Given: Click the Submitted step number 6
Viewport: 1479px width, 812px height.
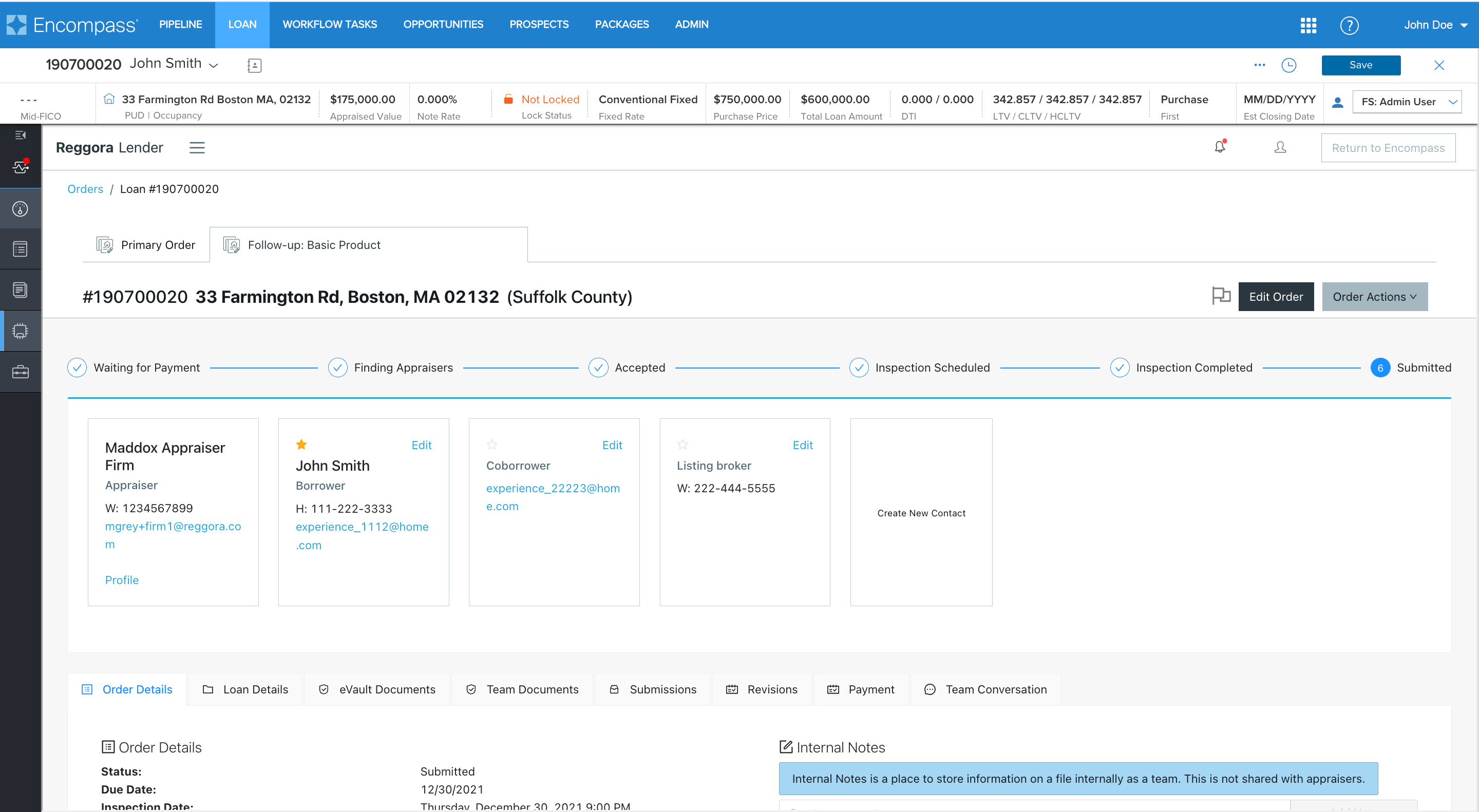Looking at the screenshot, I should [x=1380, y=368].
